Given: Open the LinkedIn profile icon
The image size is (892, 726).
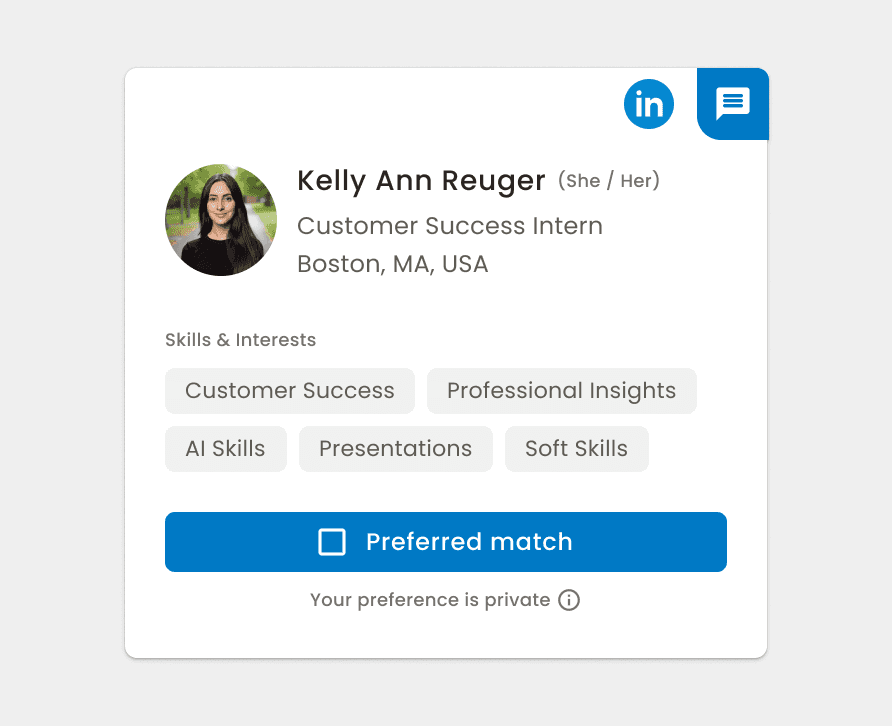Looking at the screenshot, I should click(x=649, y=104).
